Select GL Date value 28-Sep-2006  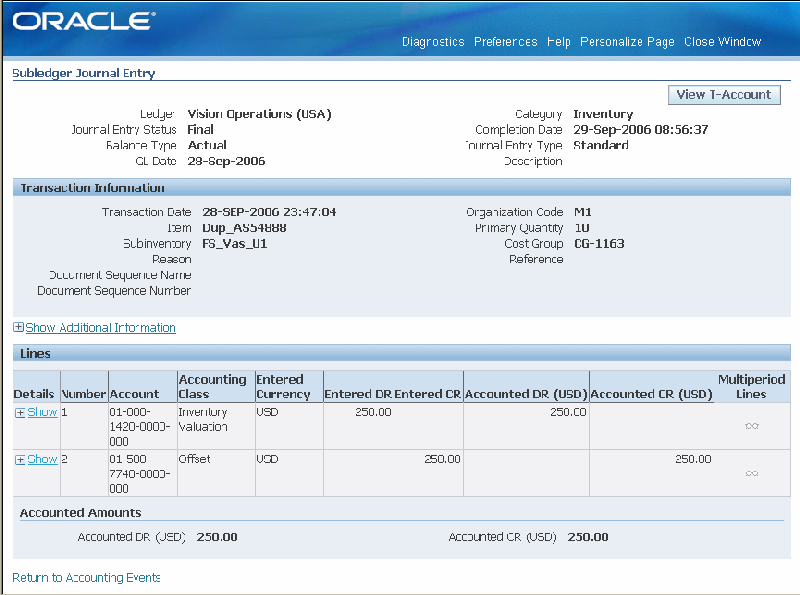click(x=226, y=161)
